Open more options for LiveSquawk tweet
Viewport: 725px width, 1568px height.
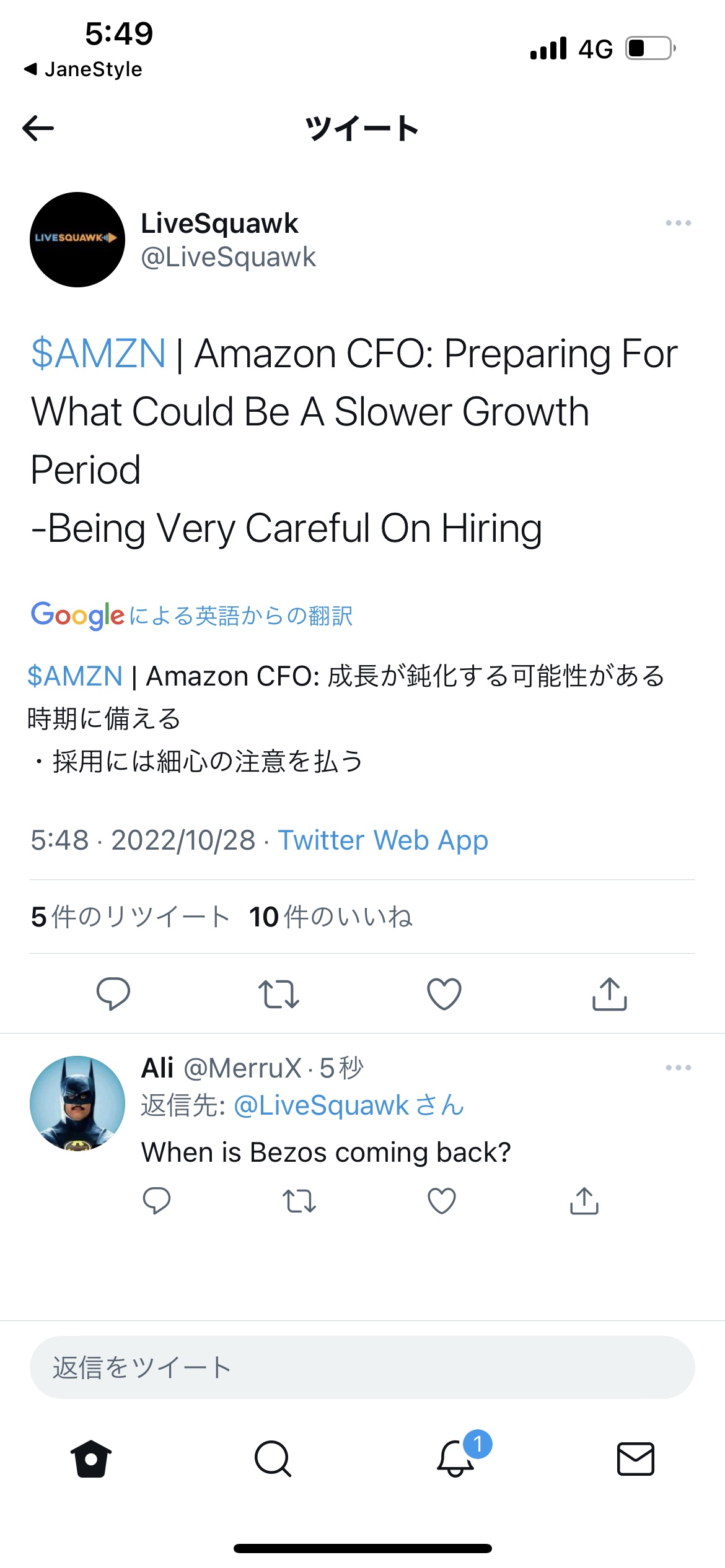click(x=678, y=223)
